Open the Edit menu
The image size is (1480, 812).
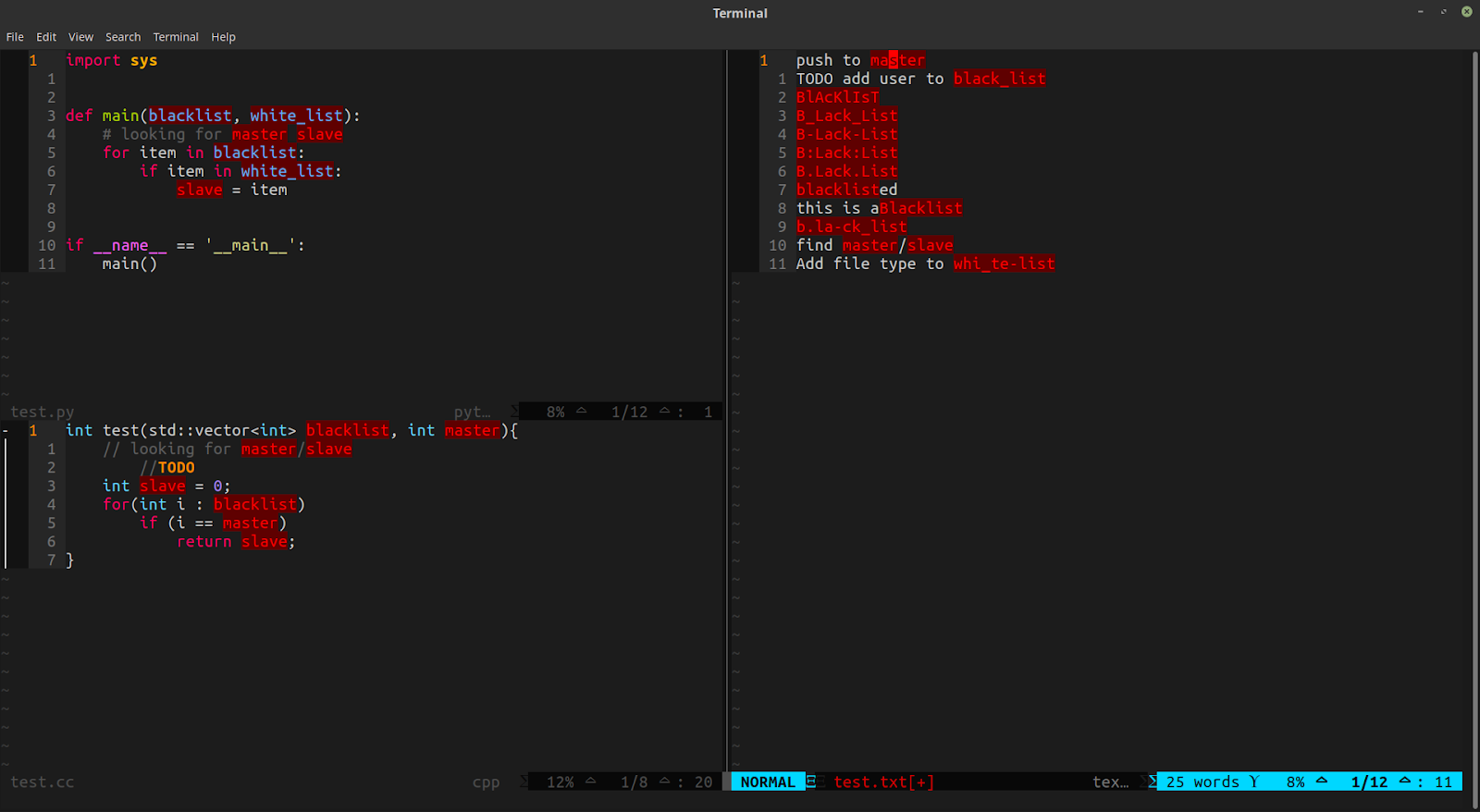coord(46,37)
